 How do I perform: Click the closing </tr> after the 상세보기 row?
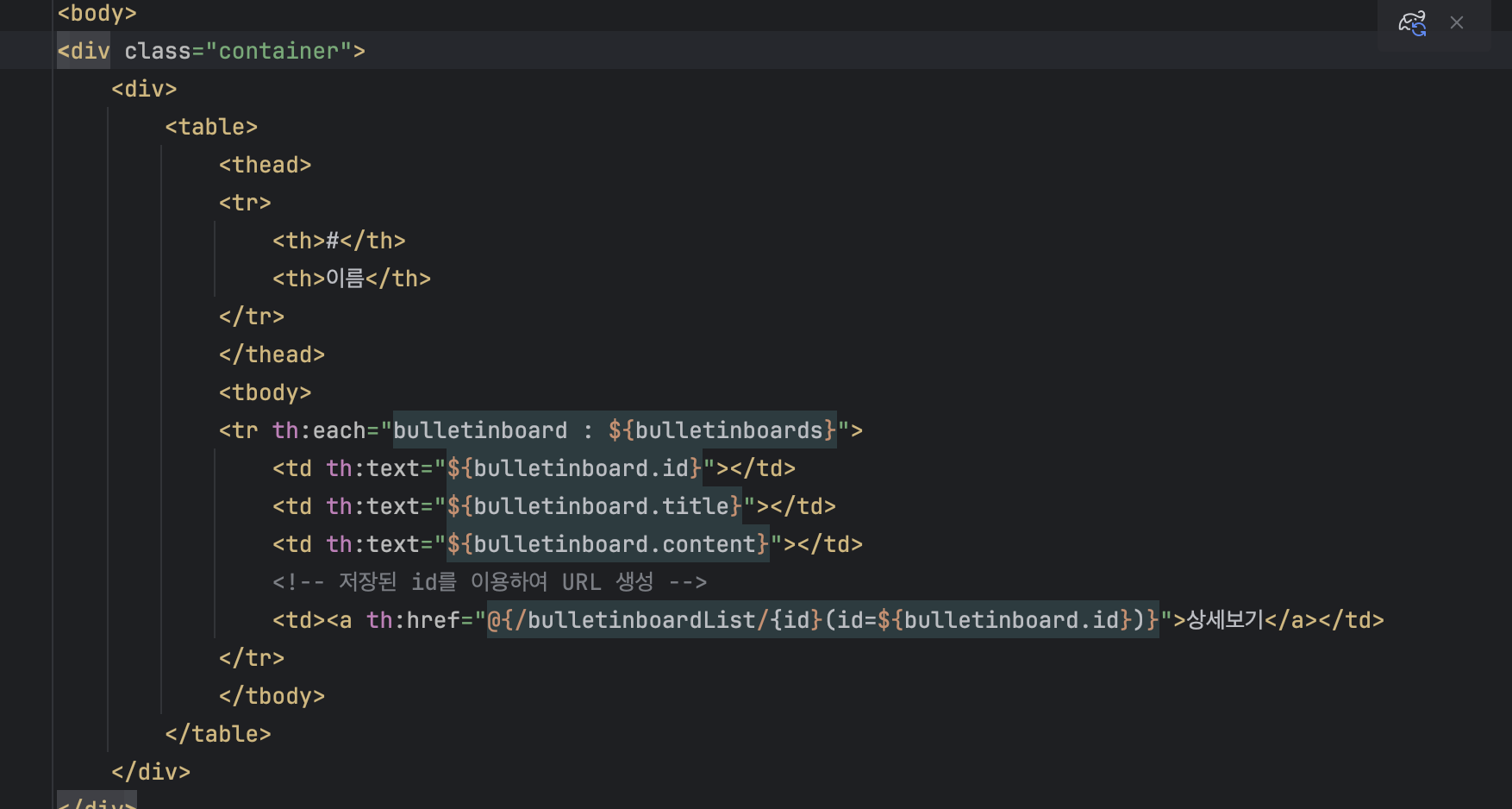pos(251,658)
